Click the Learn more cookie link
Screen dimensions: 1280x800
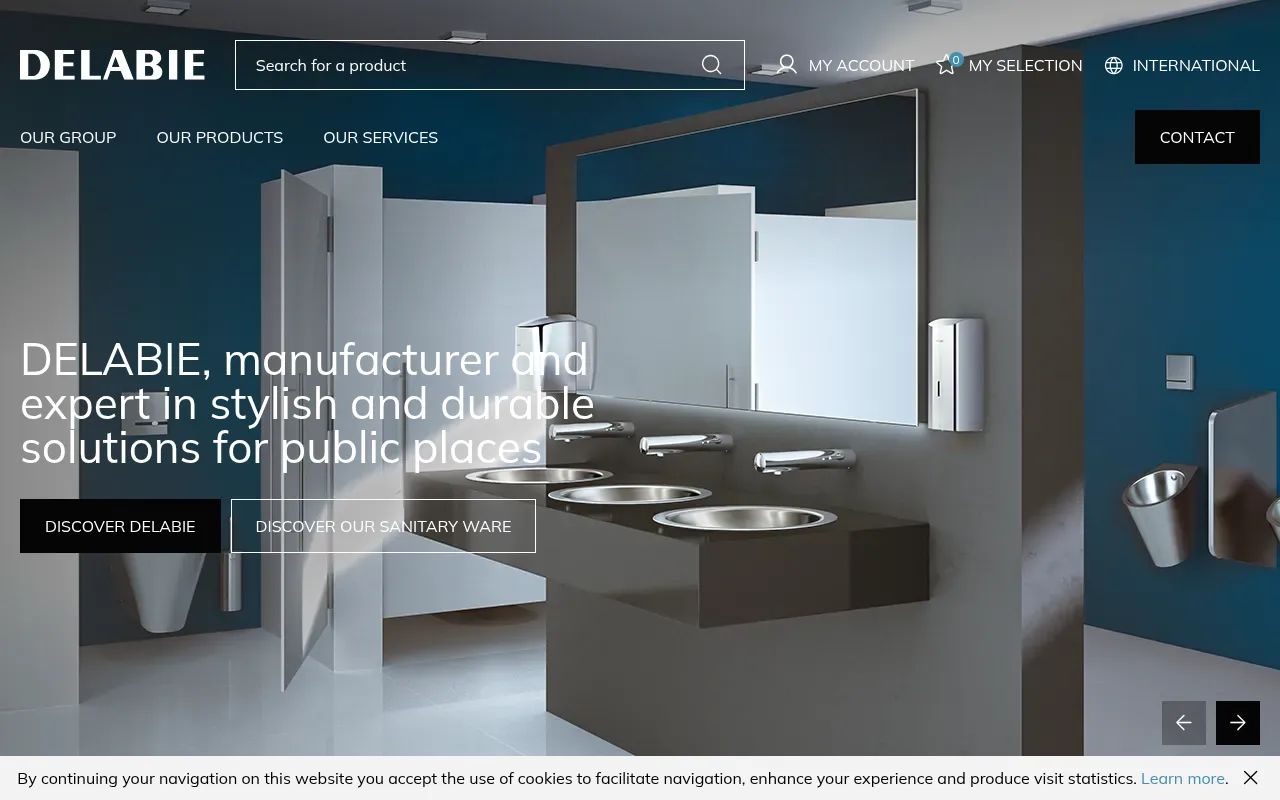[1183, 778]
